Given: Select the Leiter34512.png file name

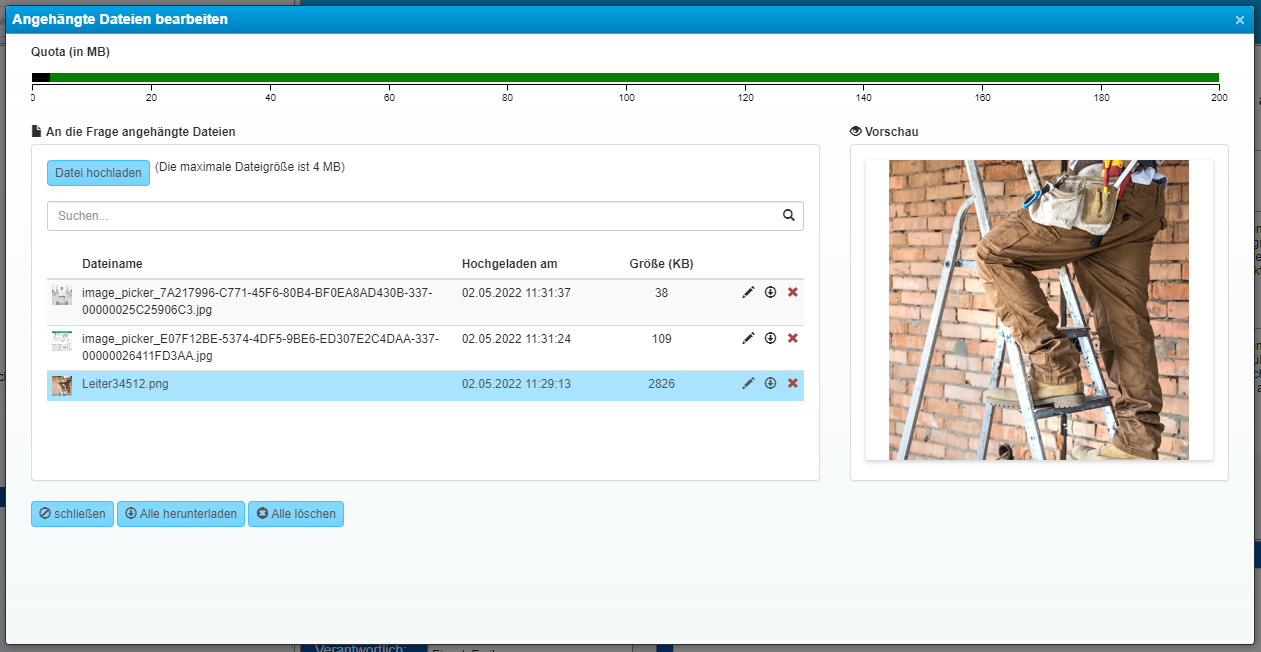Looking at the screenshot, I should click(x=125, y=384).
